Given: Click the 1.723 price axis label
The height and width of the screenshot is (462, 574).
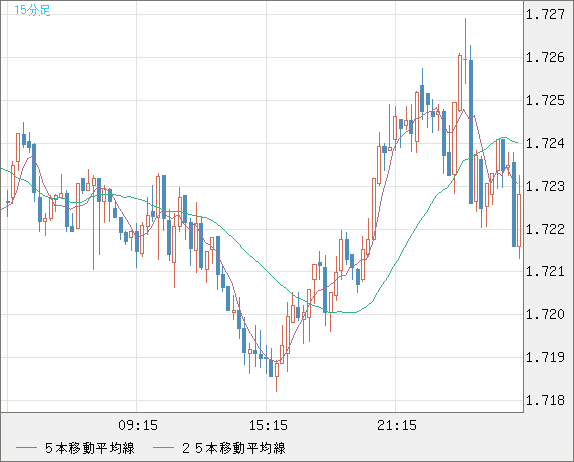Looking at the screenshot, I should pos(545,186).
